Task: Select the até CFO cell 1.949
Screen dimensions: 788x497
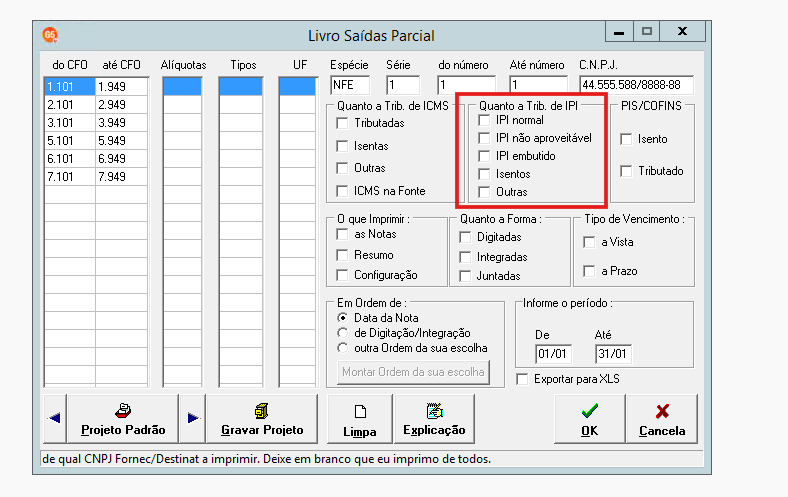Action: 122,86
